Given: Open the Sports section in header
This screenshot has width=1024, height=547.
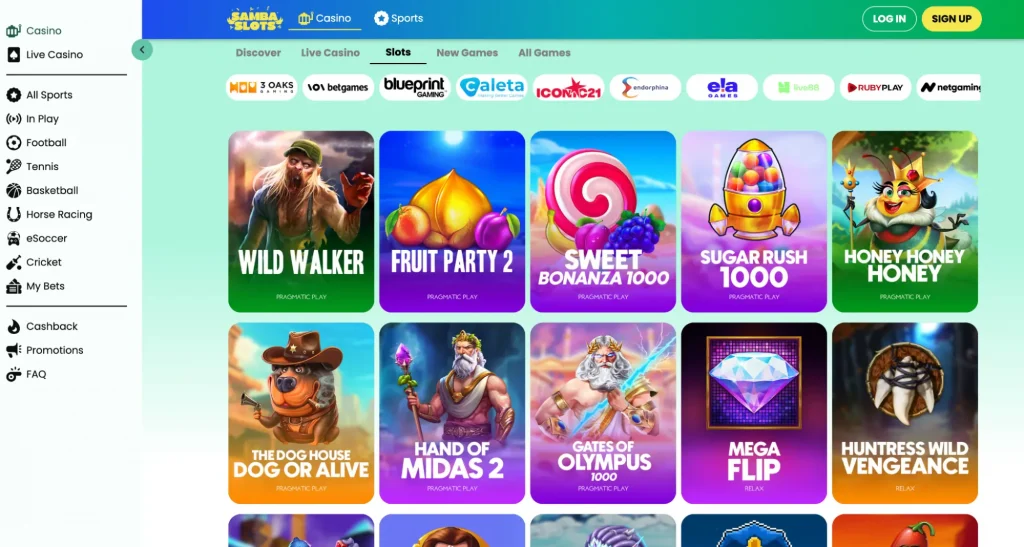Looking at the screenshot, I should [398, 18].
